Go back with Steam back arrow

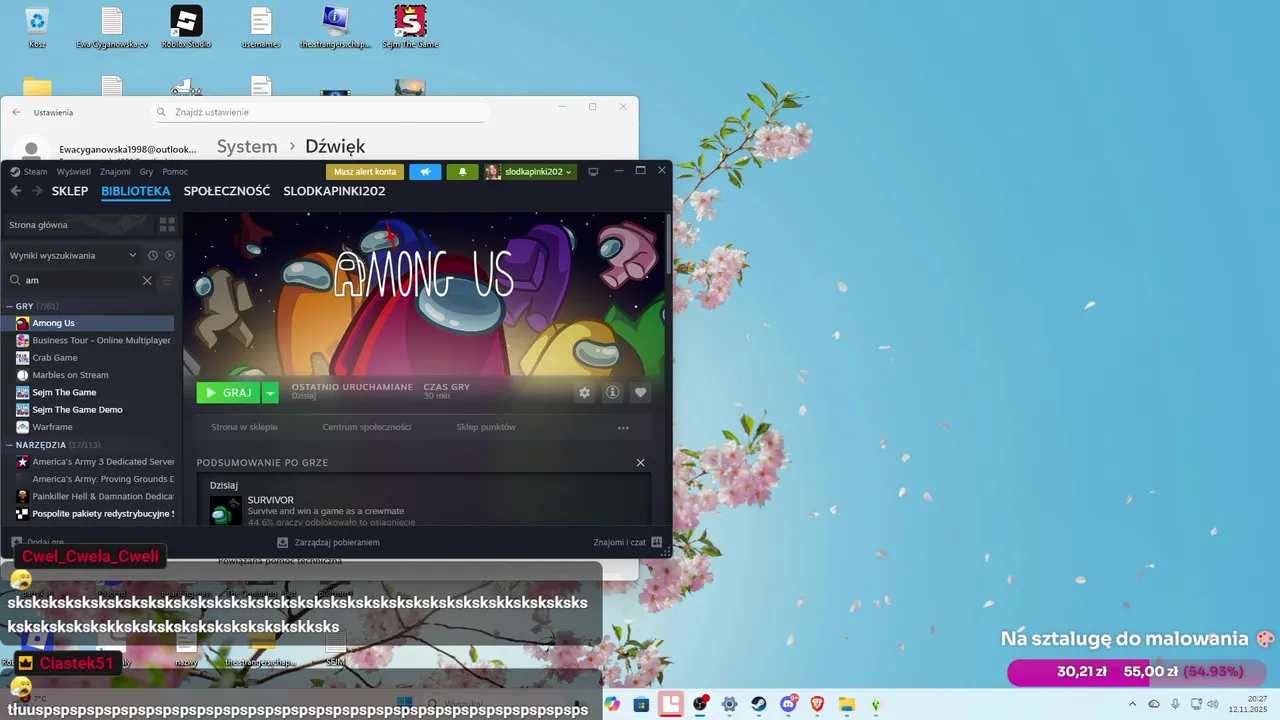coord(16,191)
